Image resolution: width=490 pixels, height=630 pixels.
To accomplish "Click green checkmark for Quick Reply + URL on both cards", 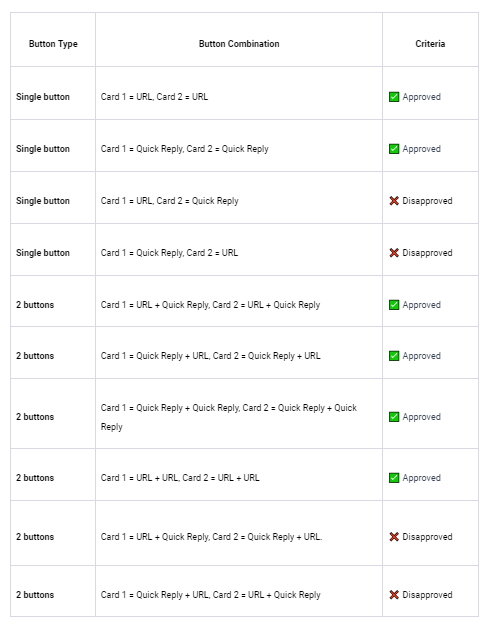I will click(394, 356).
